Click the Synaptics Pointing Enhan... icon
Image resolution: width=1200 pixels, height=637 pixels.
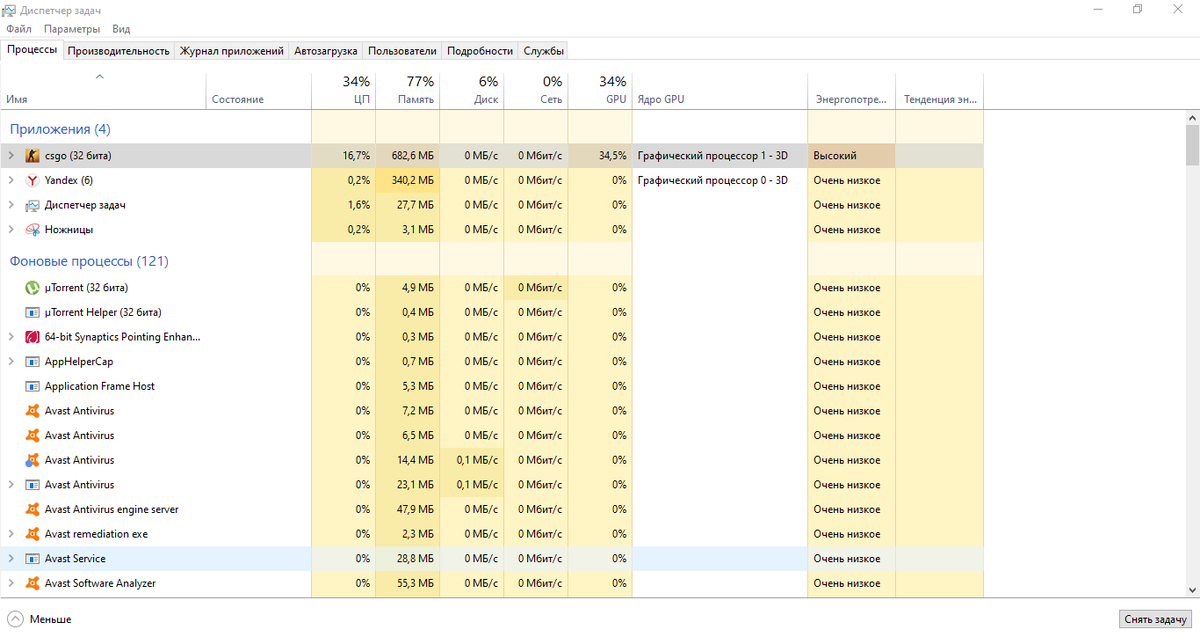tap(32, 337)
